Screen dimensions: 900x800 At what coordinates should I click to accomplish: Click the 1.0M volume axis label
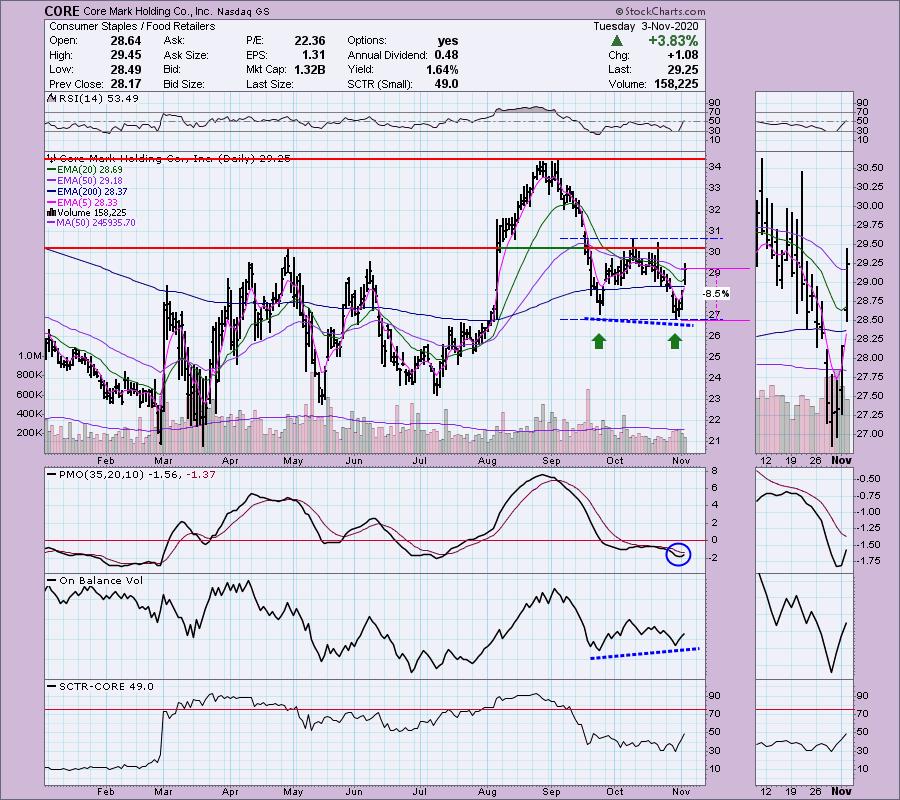click(30, 356)
